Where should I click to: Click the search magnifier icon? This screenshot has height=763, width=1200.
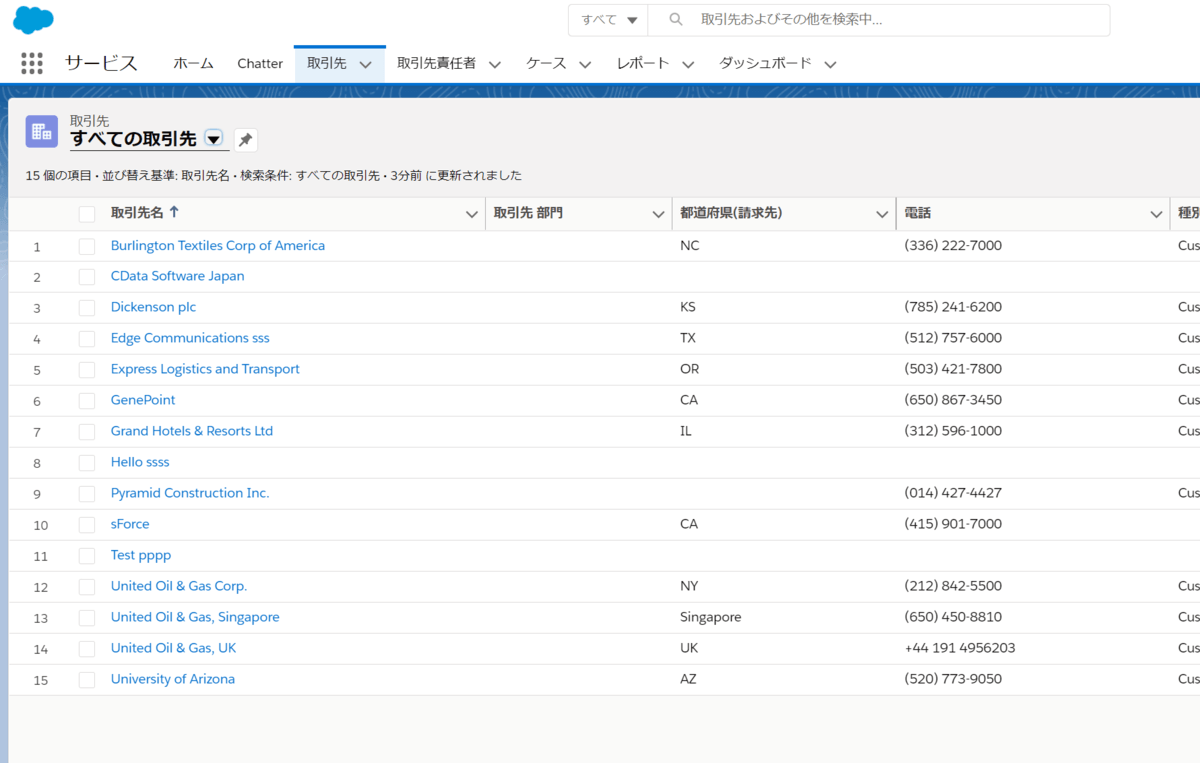tap(676, 20)
